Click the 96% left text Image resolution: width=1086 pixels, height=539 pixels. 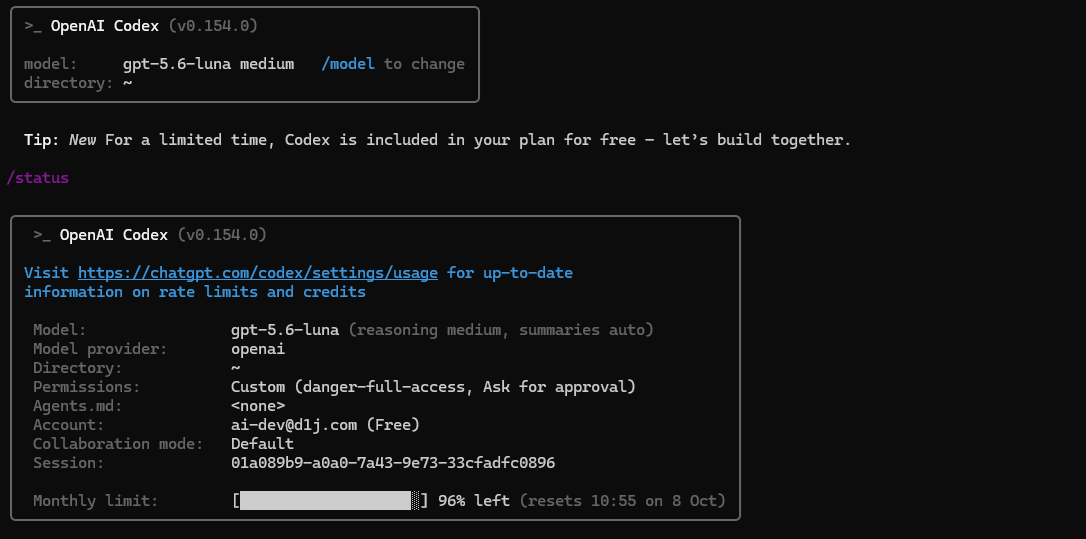pos(474,500)
